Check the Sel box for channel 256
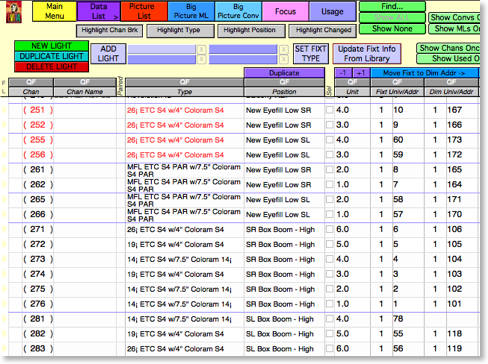The image size is (488, 364). click(329, 155)
